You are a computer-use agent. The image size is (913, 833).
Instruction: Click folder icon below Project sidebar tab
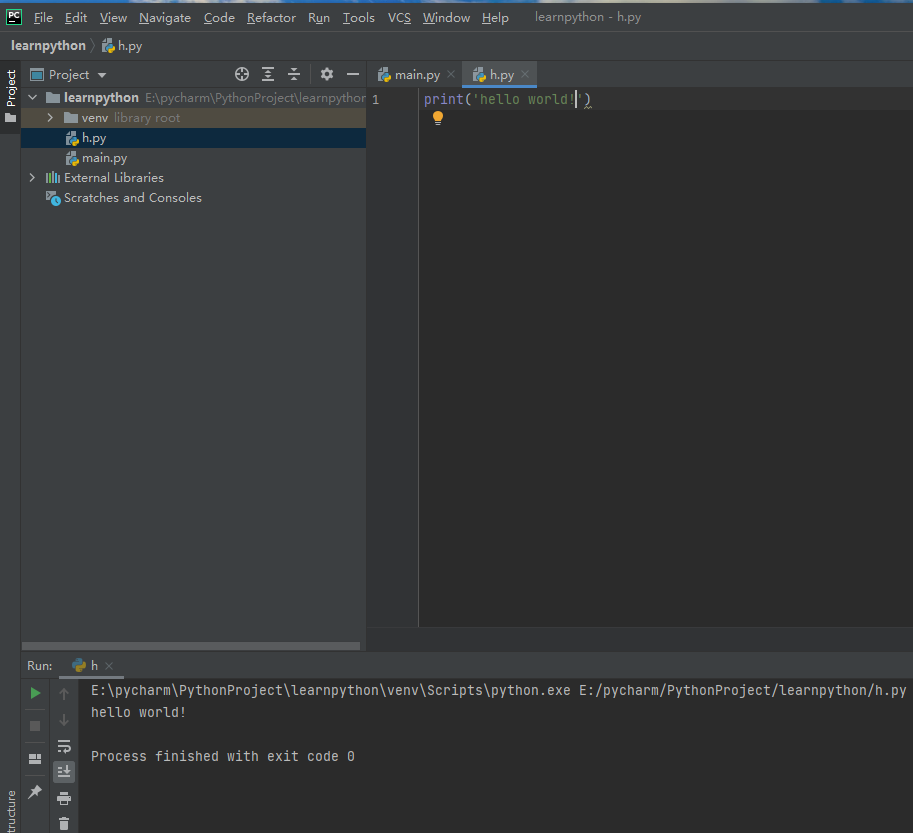pos(10,118)
